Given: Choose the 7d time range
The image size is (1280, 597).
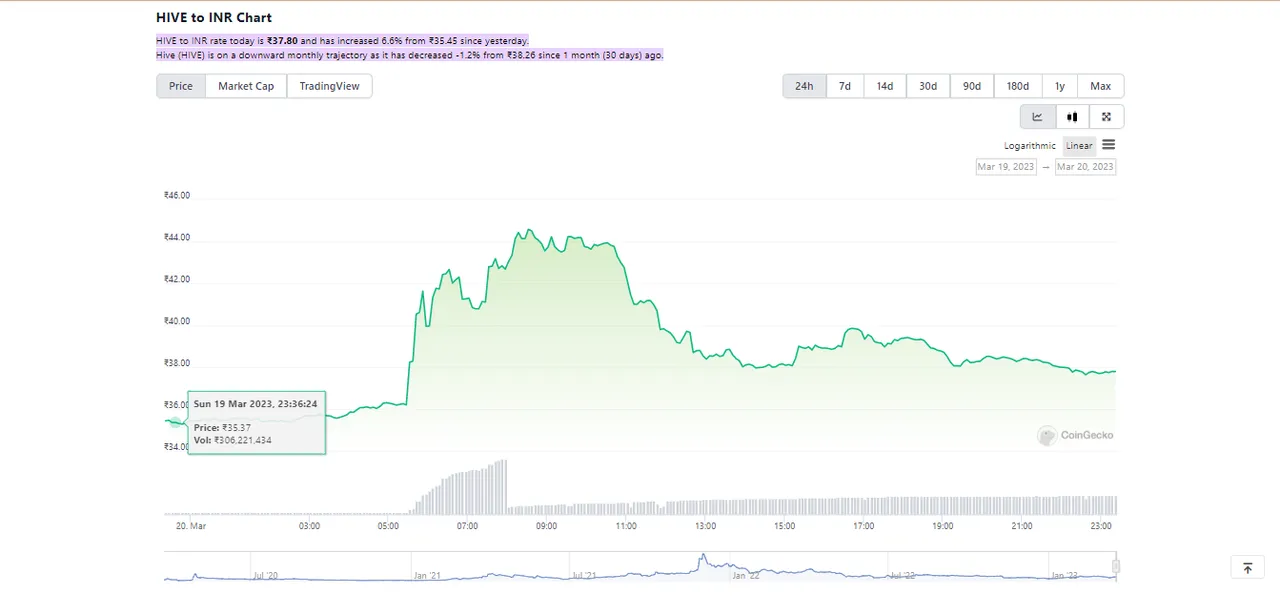Looking at the screenshot, I should coord(845,86).
